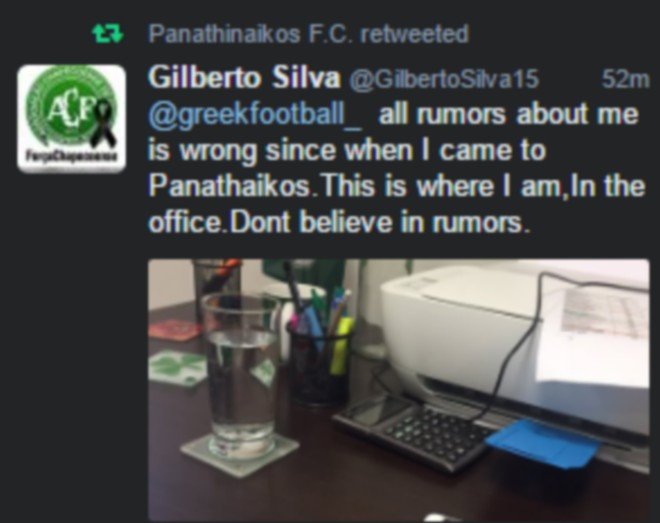Click the ForçaChapecoense caption on the avatar
Viewport: 660px width, 523px height.
pos(72,156)
